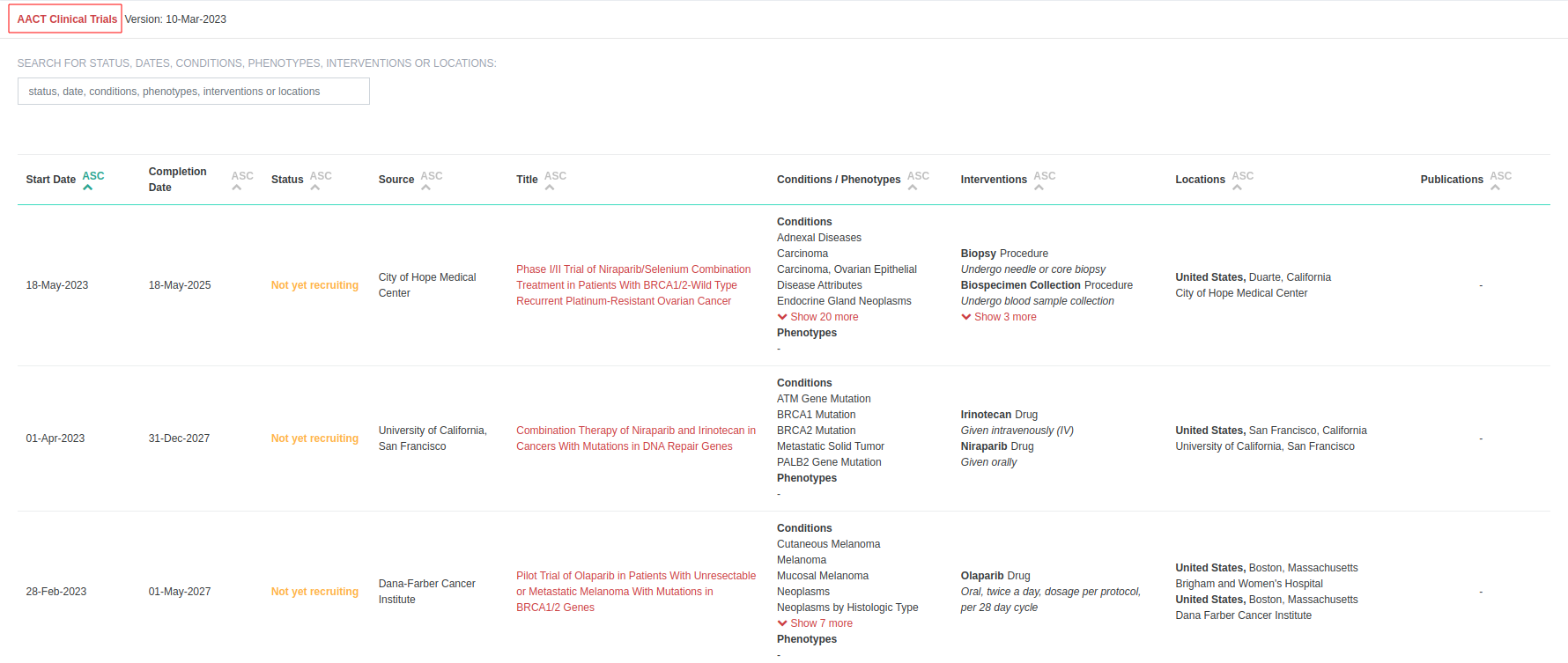Click Metastatic Solid Tumor condition
This screenshot has width=1568, height=663.
[x=831, y=446]
